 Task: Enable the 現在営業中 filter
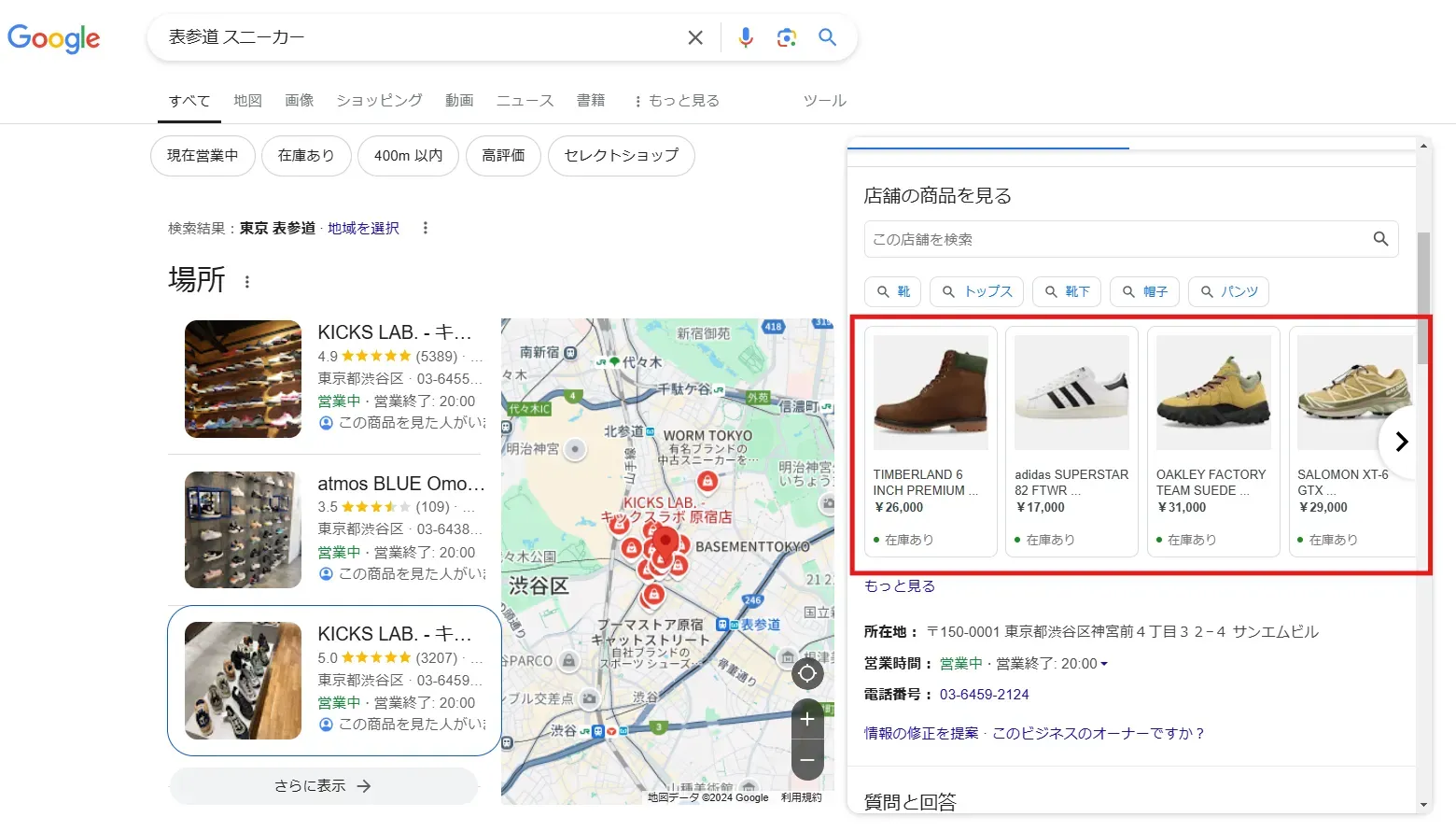click(202, 156)
